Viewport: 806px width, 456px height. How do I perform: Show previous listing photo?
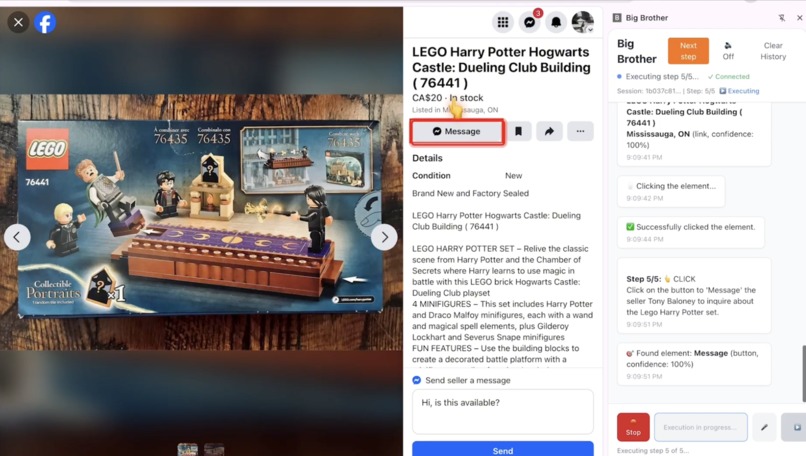coord(17,237)
